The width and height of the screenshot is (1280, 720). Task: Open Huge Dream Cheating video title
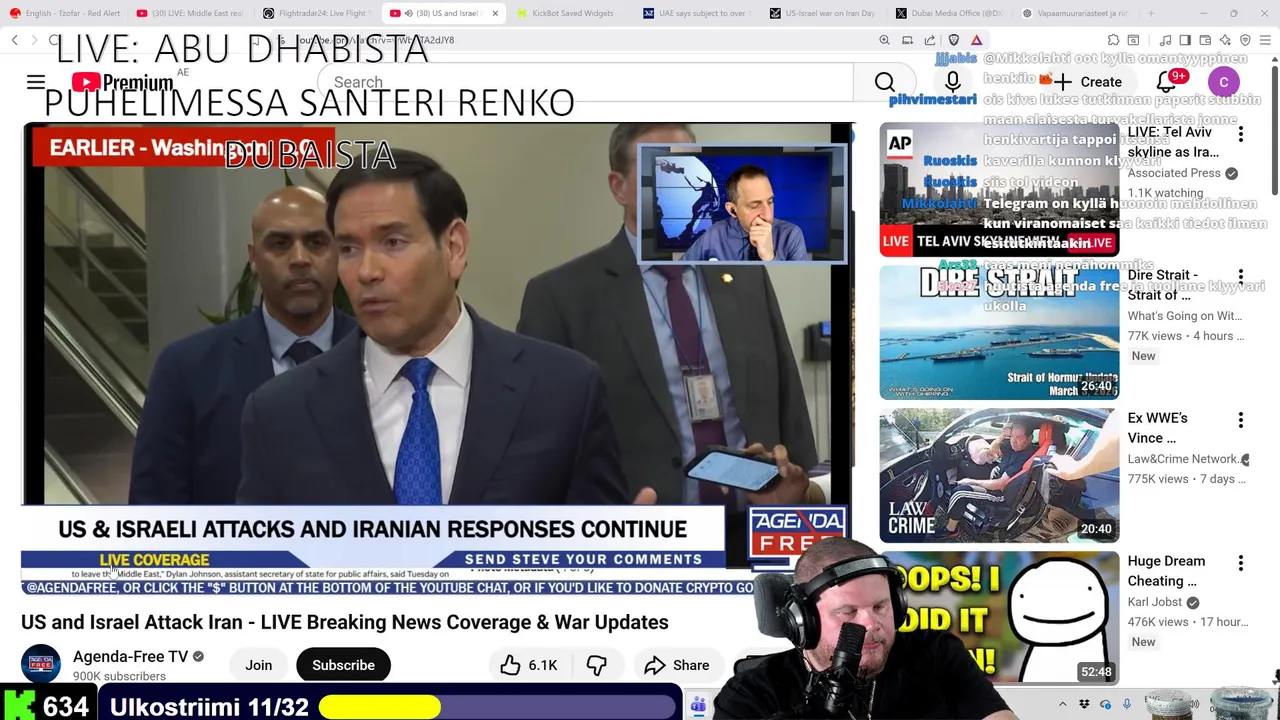click(1166, 571)
